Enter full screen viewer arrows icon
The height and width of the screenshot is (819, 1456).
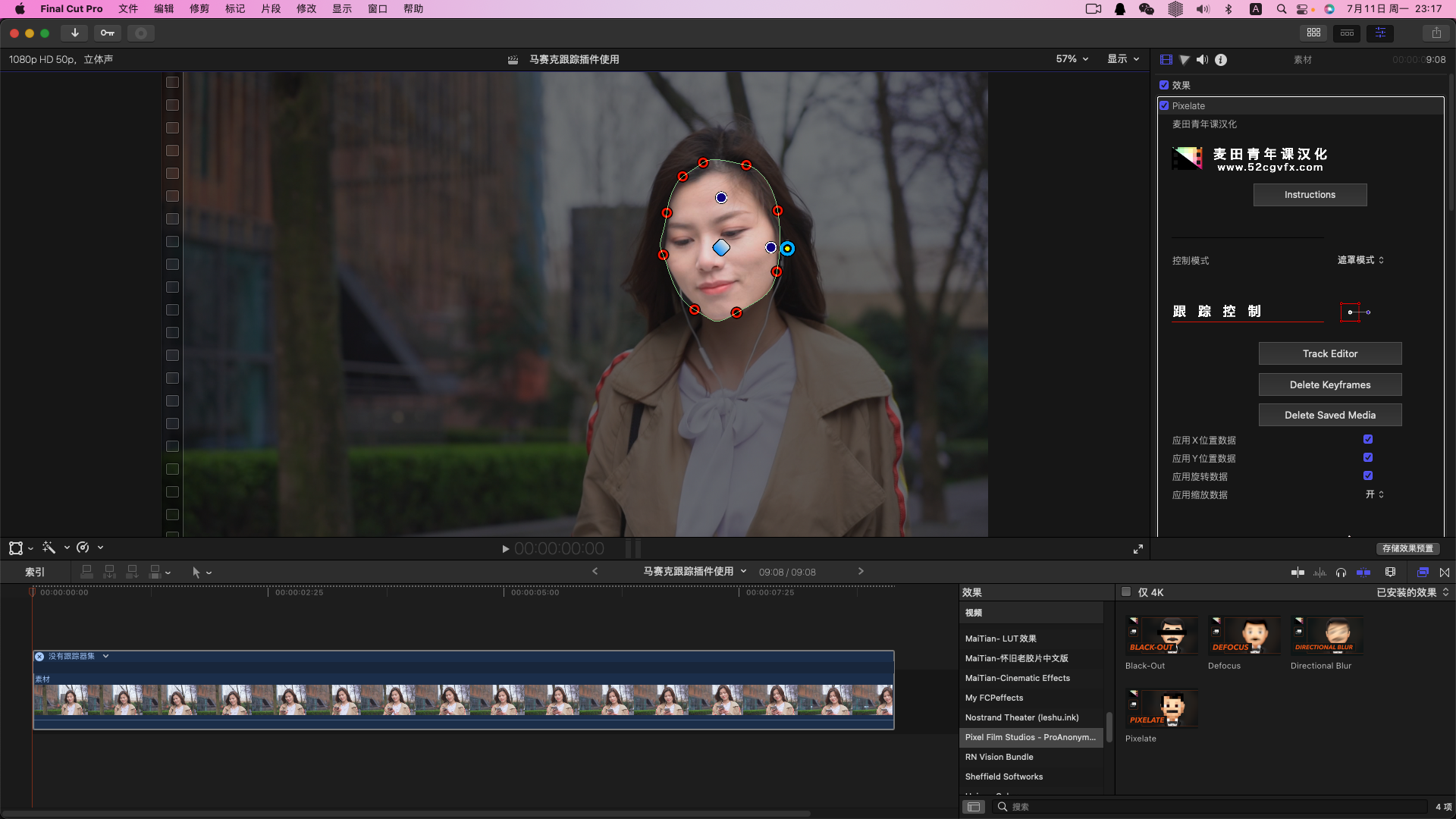pos(1138,549)
